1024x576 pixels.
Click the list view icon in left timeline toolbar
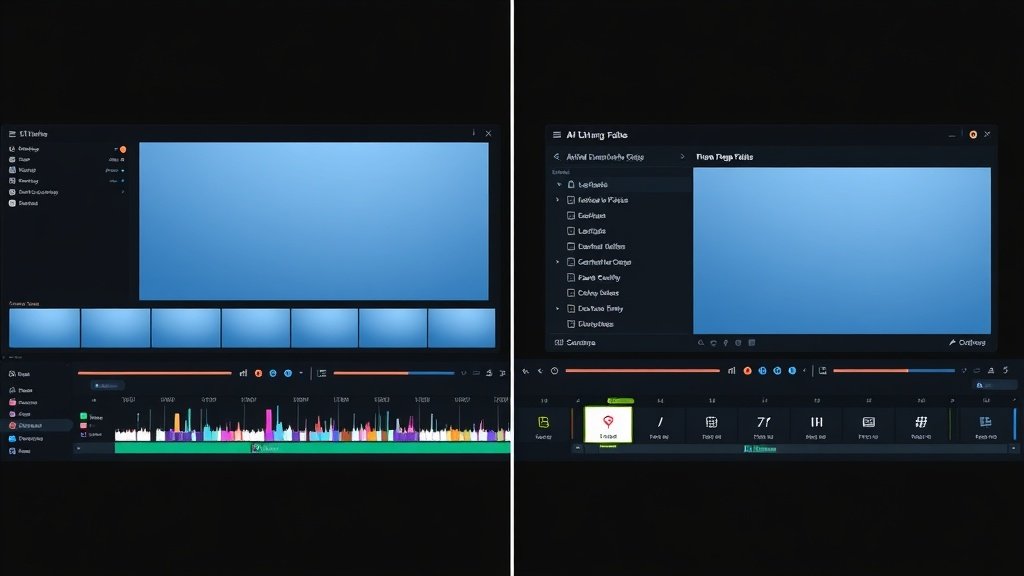pos(321,373)
